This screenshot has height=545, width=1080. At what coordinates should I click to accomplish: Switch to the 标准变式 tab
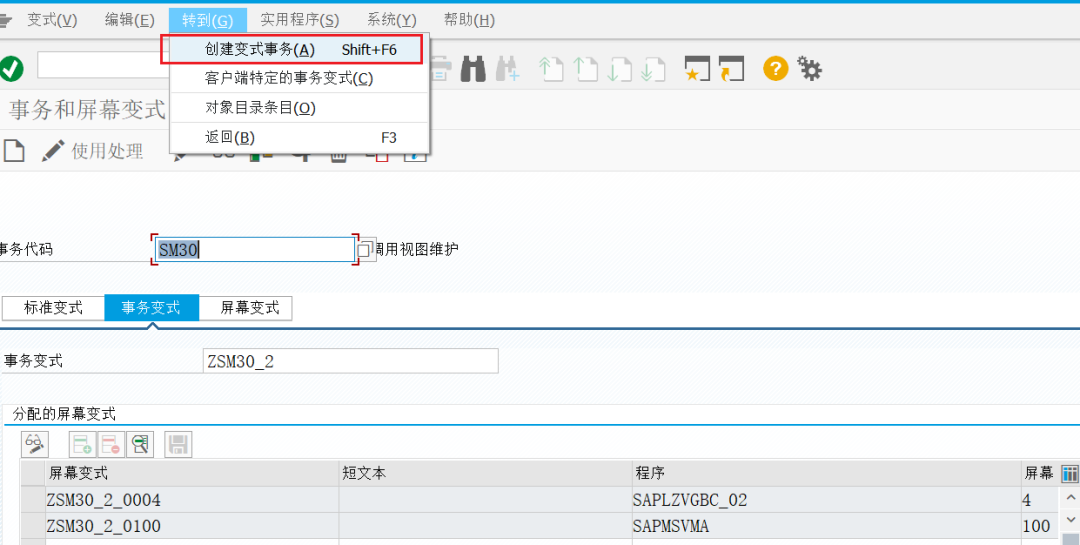tap(53, 307)
